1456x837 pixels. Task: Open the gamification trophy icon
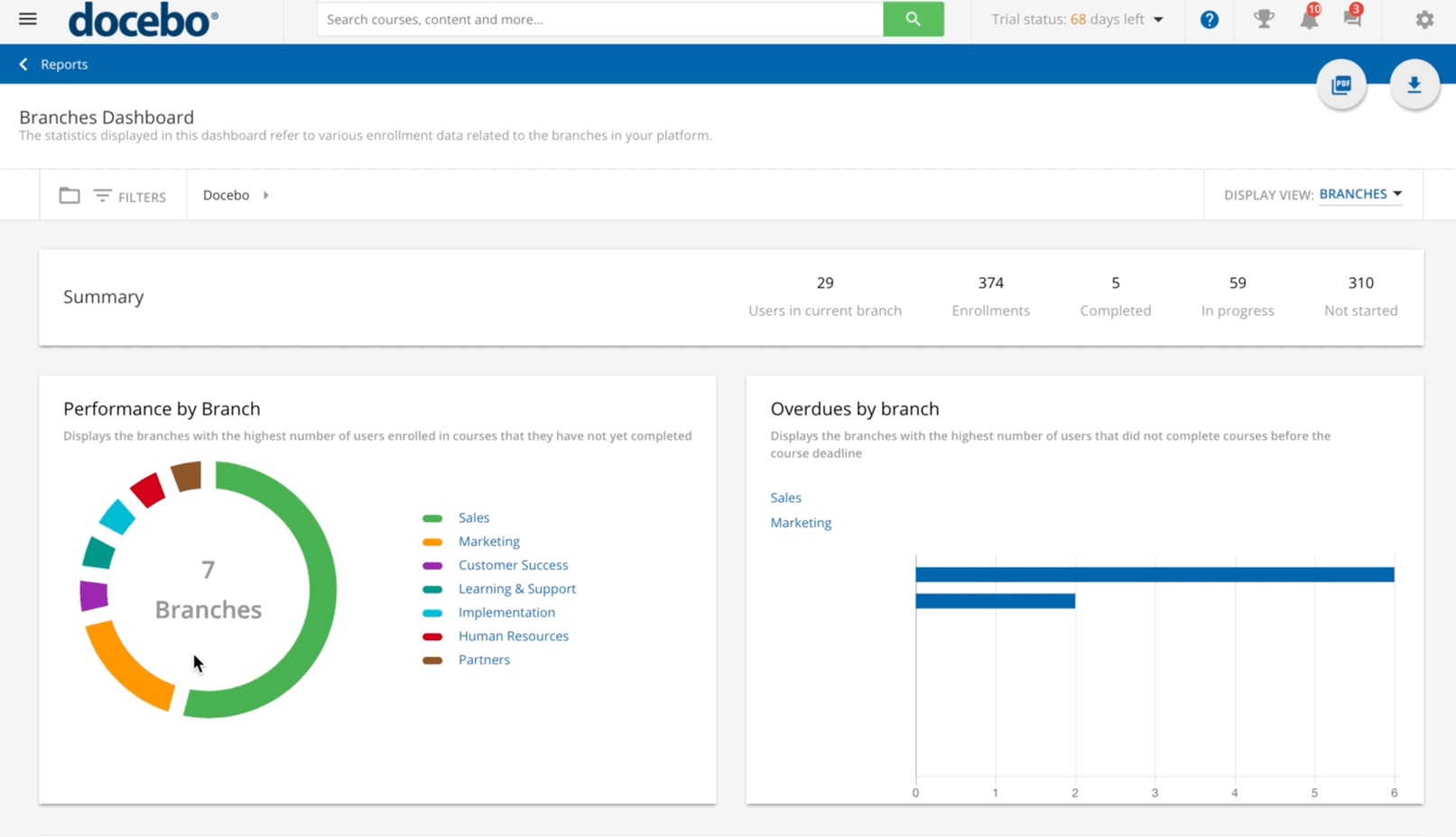[1263, 19]
